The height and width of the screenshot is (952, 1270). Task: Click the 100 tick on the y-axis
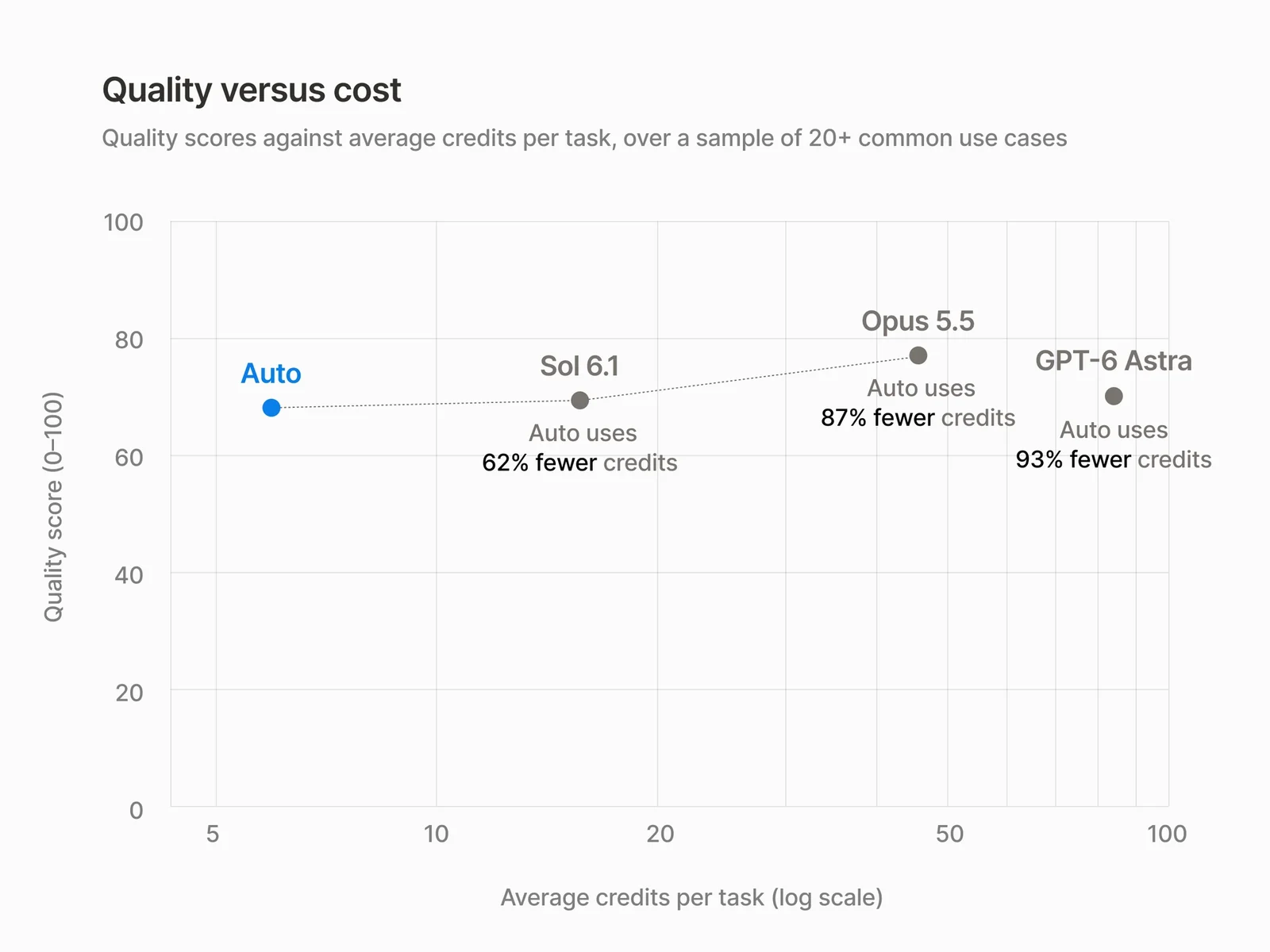tap(124, 222)
